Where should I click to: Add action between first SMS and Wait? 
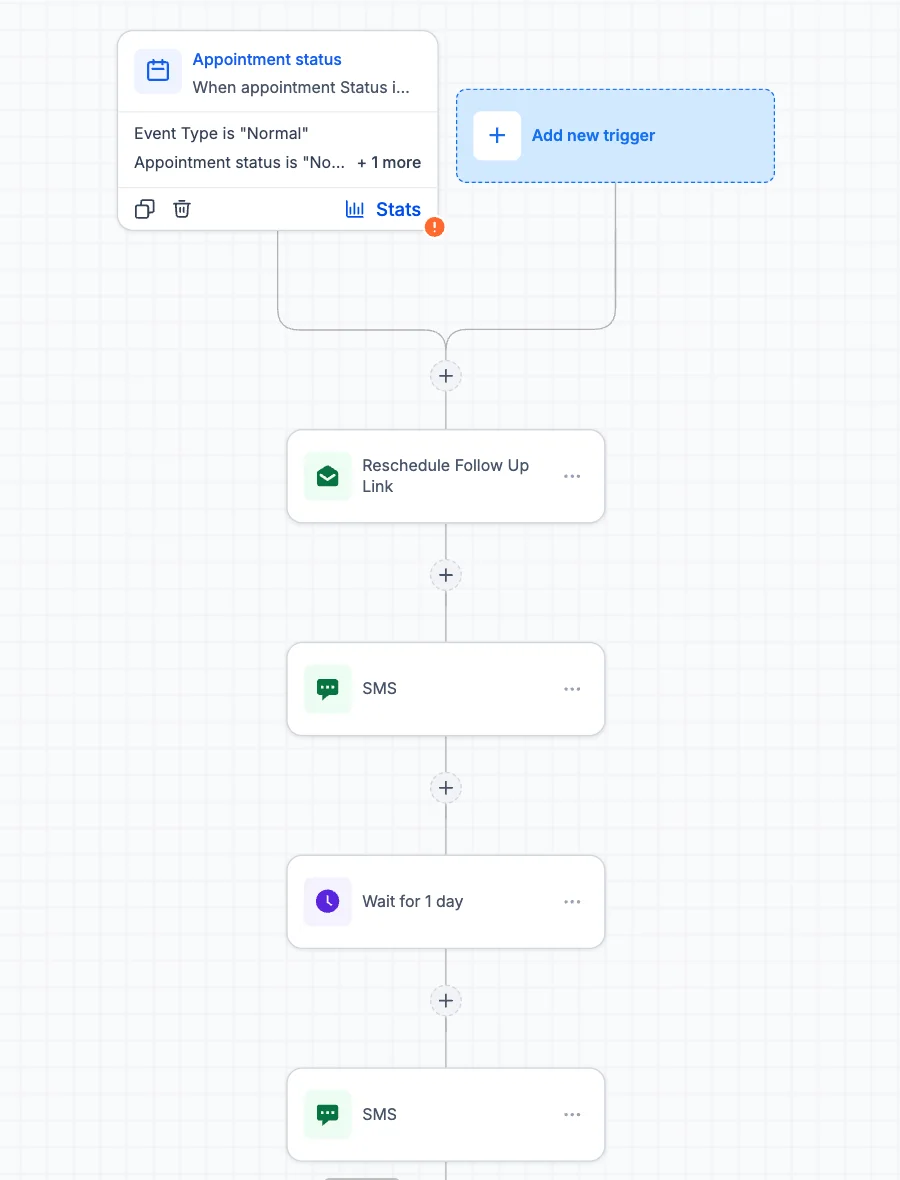pyautogui.click(x=445, y=788)
